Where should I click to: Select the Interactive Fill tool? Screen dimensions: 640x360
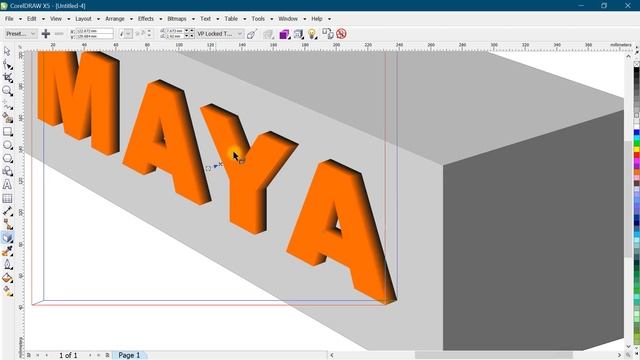7,291
